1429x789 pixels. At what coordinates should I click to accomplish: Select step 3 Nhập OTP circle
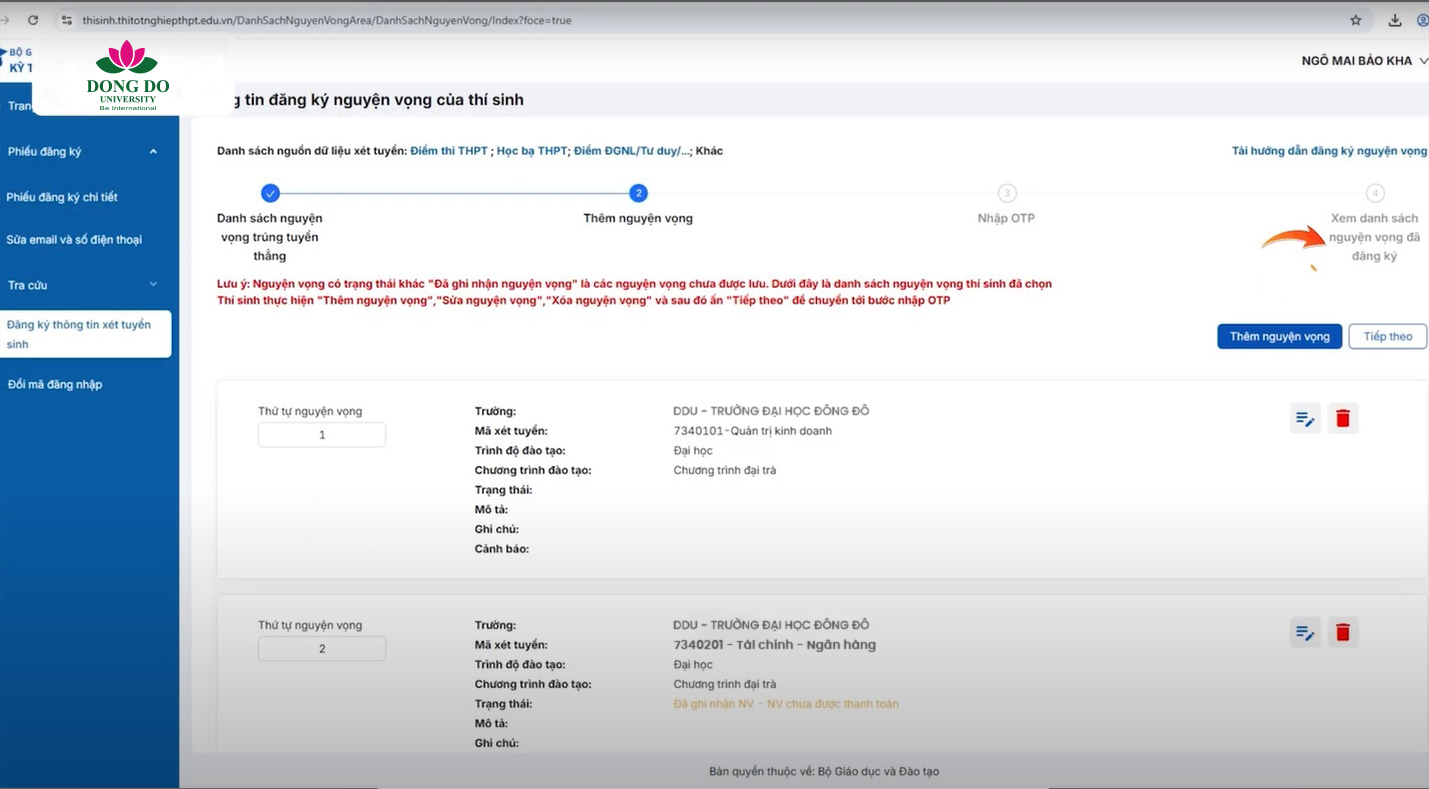(x=1006, y=193)
